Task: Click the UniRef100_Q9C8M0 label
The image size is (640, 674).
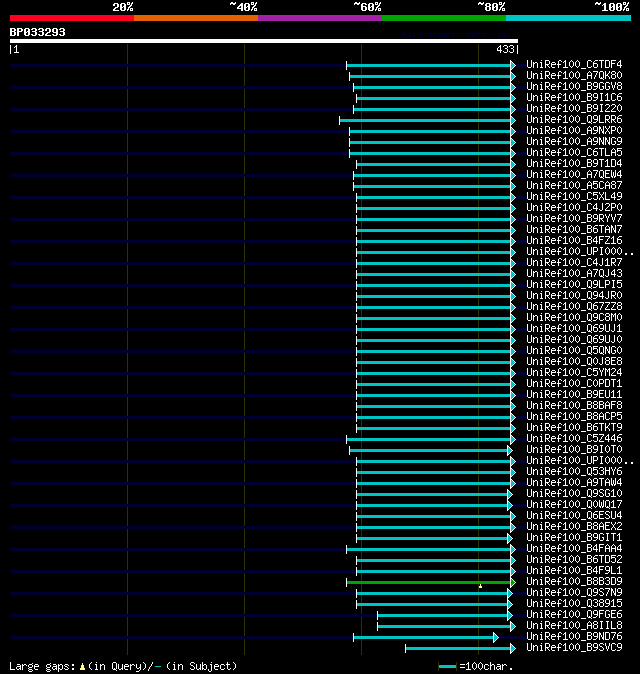Action: coord(574,318)
